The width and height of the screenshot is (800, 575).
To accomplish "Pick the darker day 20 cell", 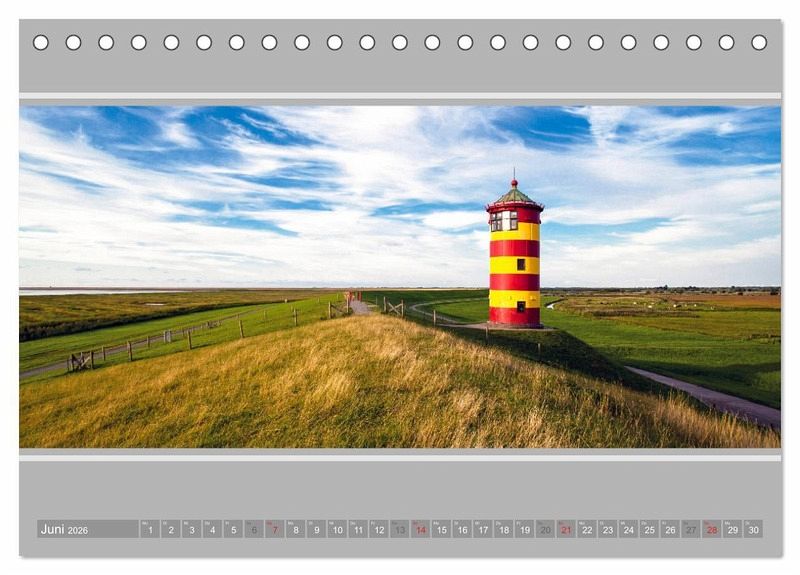I will coord(545,529).
